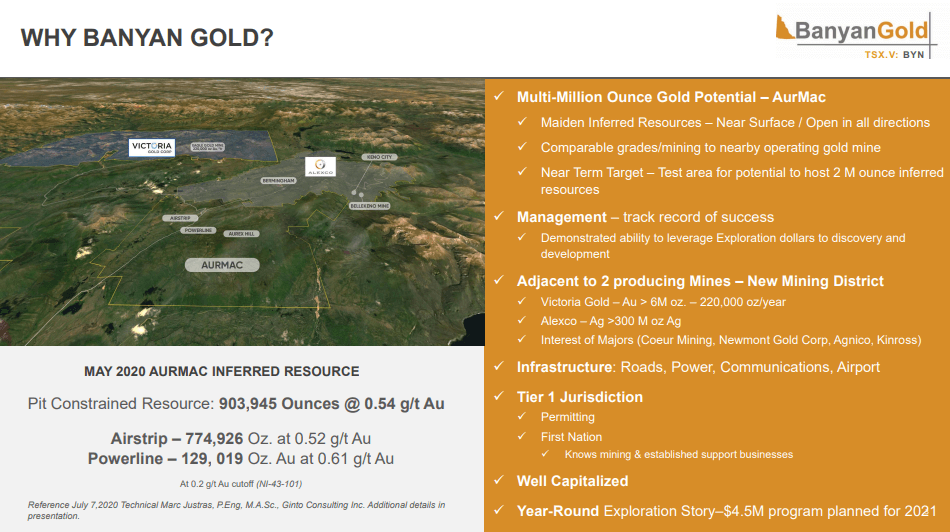
Task: Click checkmark beside 'Tier 1 Jurisdiction'
Action: 499,396
